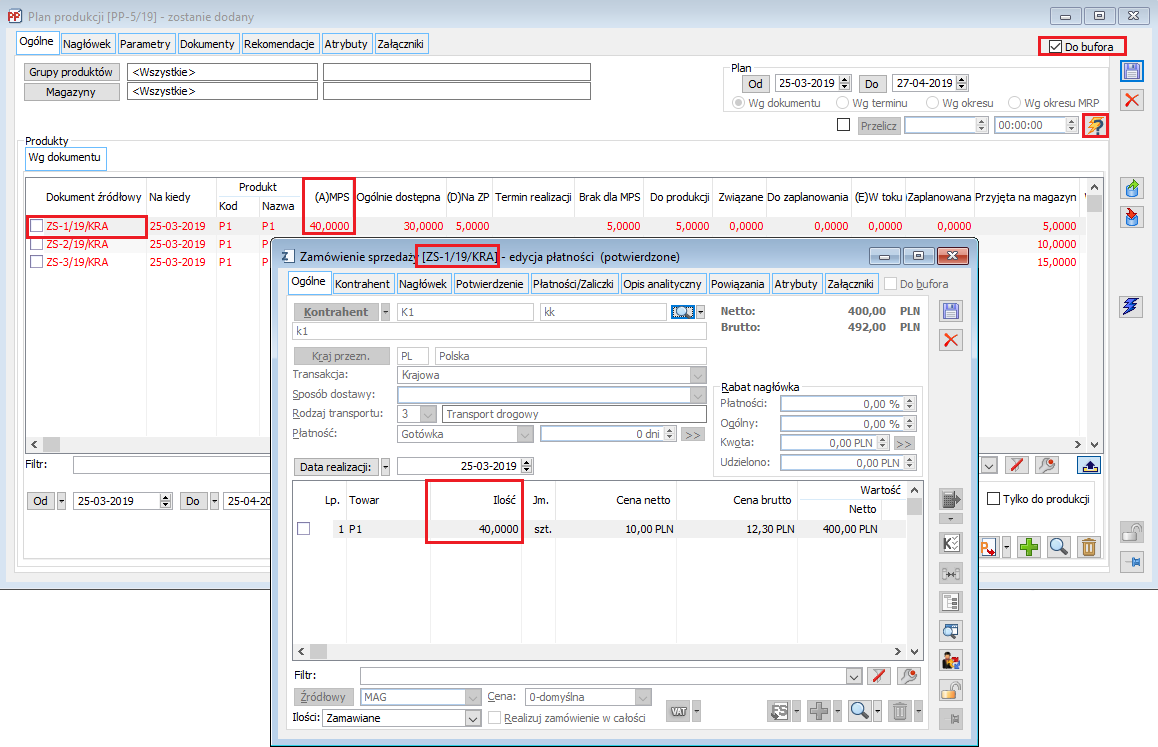The image size is (1158, 747).
Task: Click K checklist icon in order sidebar
Action: [x=950, y=543]
